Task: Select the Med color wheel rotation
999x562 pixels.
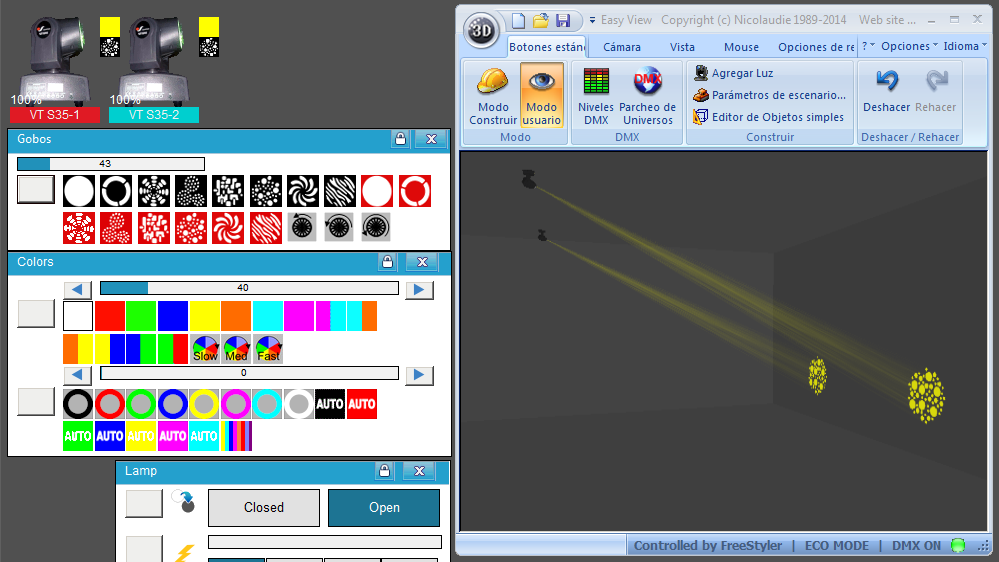Action: point(236,349)
